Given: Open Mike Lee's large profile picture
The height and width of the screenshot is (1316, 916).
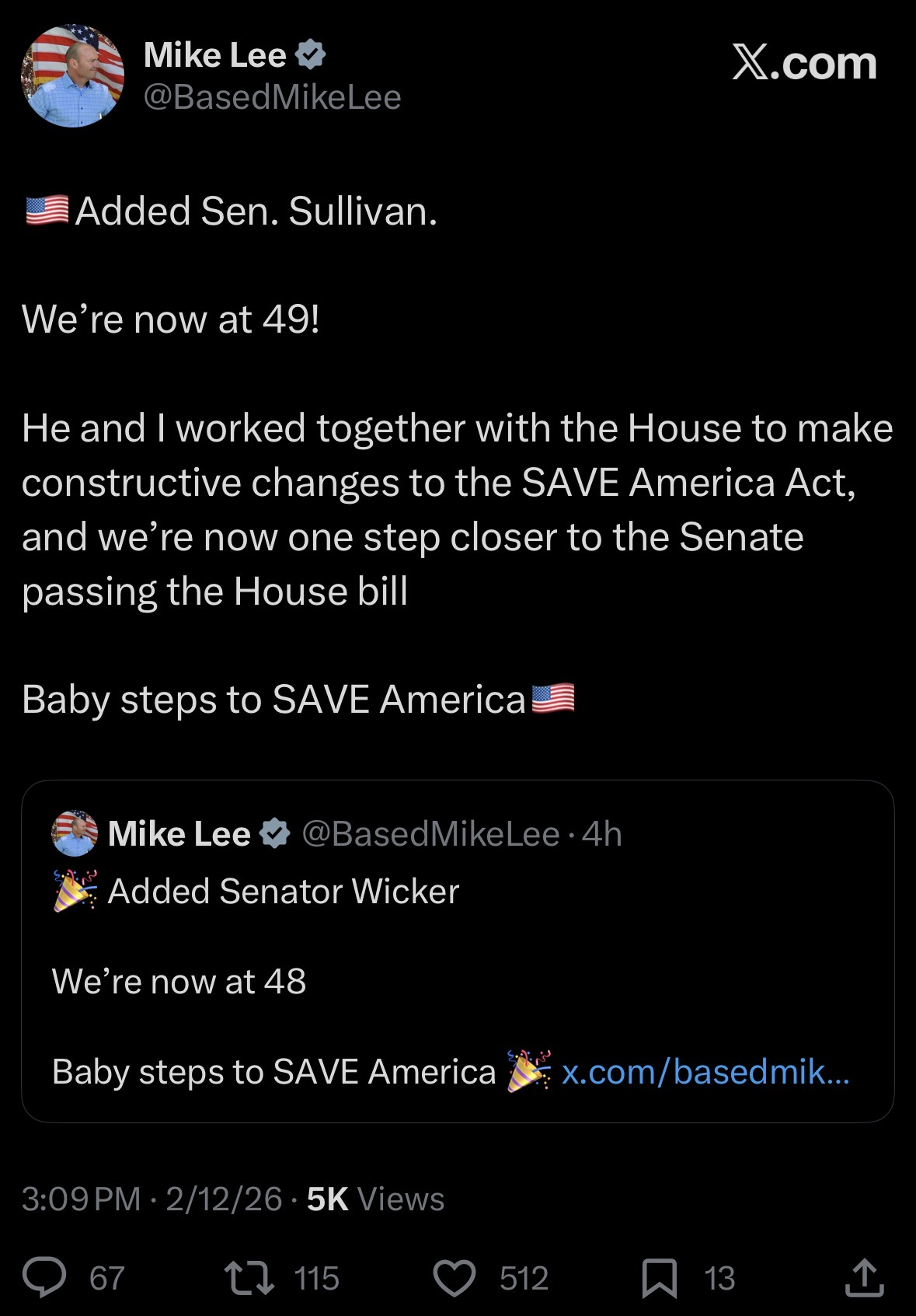Looking at the screenshot, I should click(x=72, y=75).
